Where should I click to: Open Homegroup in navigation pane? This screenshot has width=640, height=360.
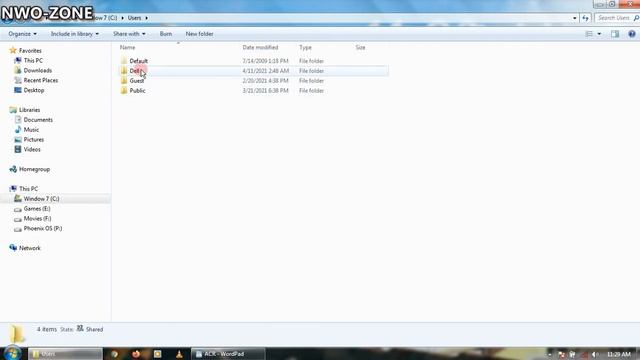pos(34,169)
